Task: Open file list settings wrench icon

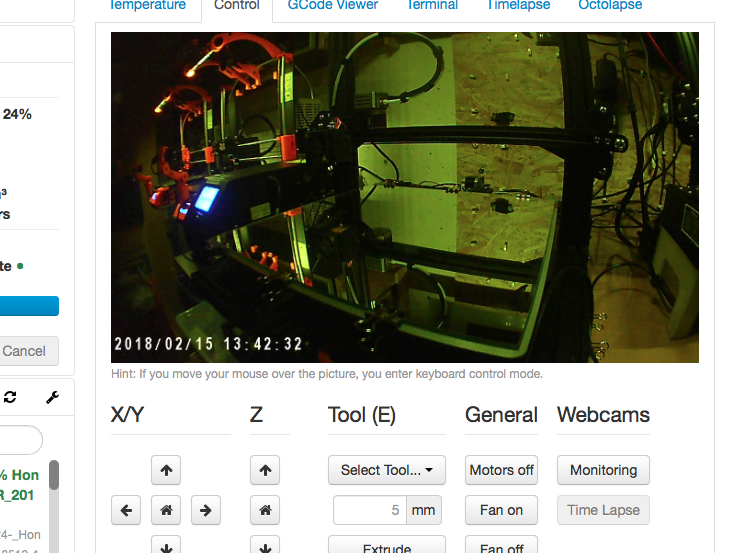Action: (52, 397)
